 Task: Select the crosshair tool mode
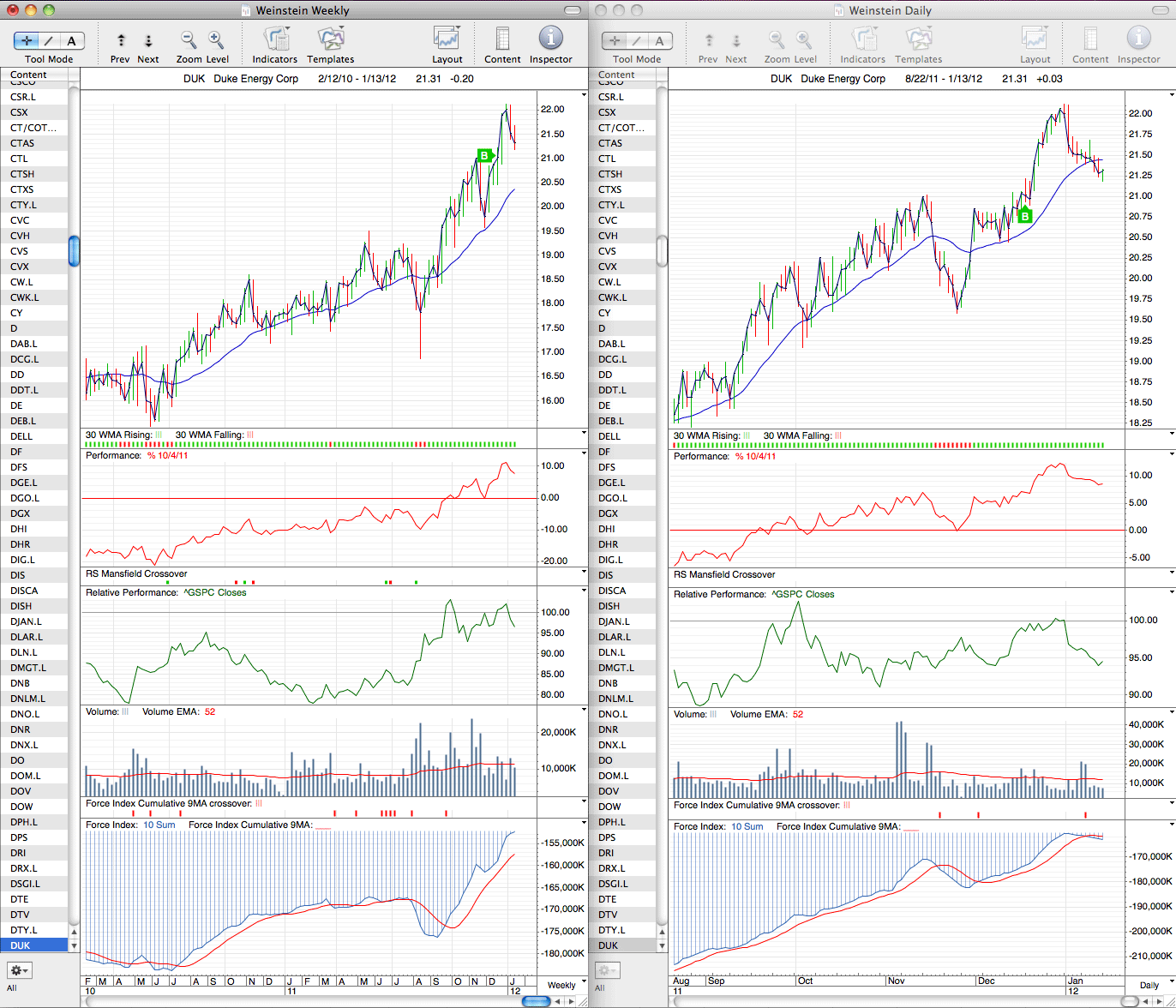point(27,40)
